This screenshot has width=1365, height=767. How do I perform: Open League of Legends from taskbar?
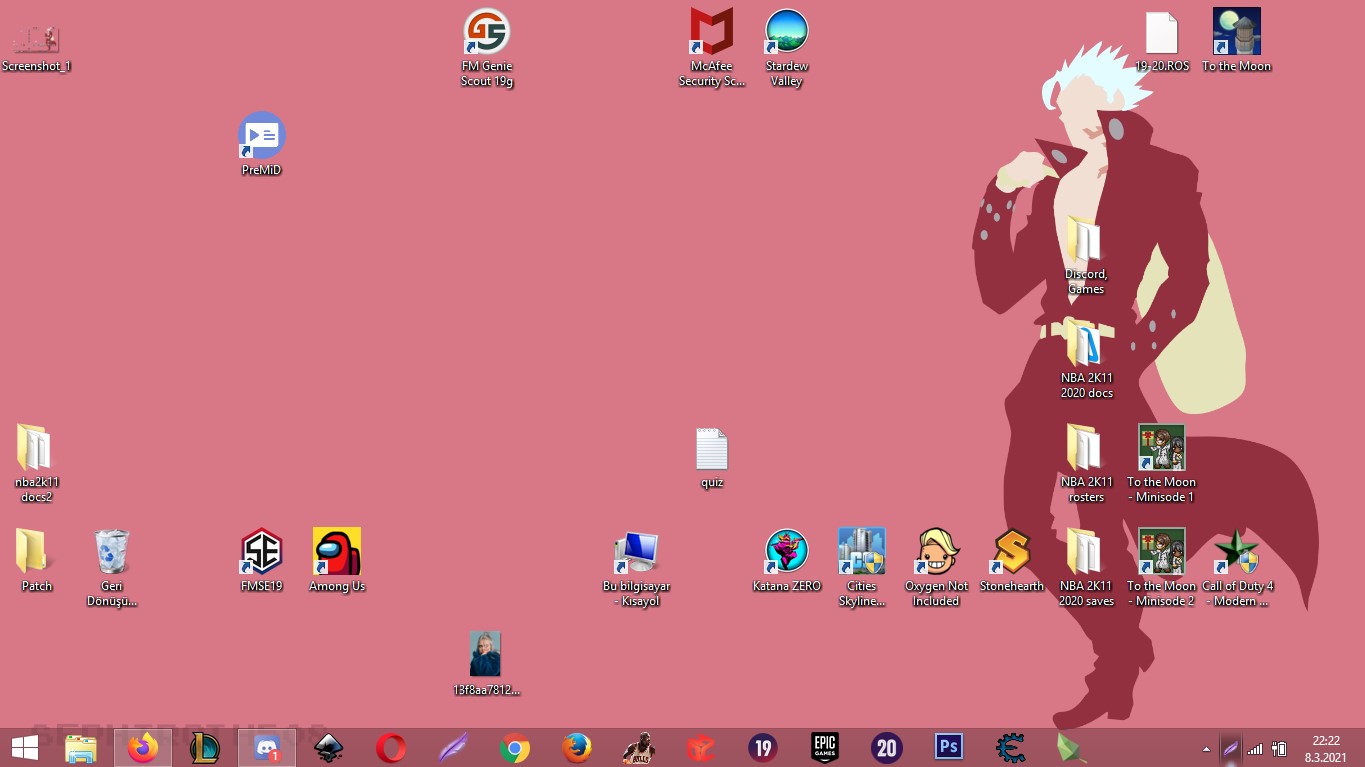(205, 747)
